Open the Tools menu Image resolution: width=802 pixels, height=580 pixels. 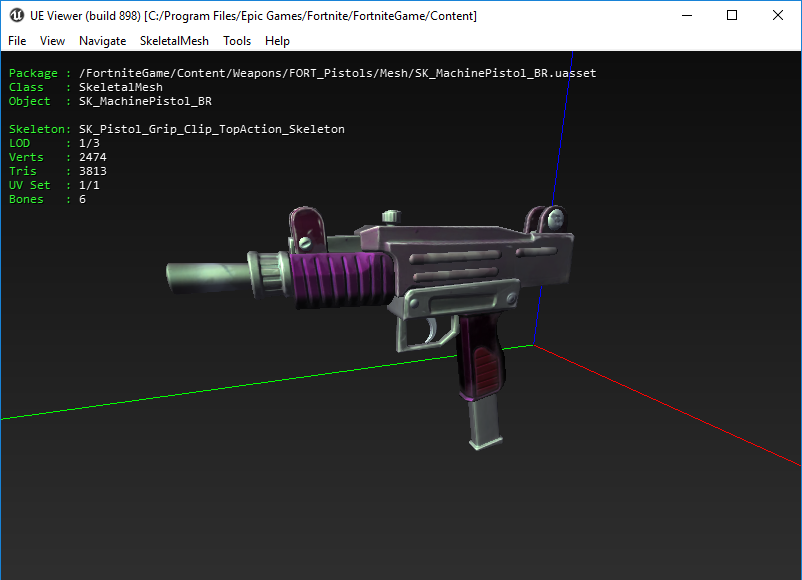(237, 41)
